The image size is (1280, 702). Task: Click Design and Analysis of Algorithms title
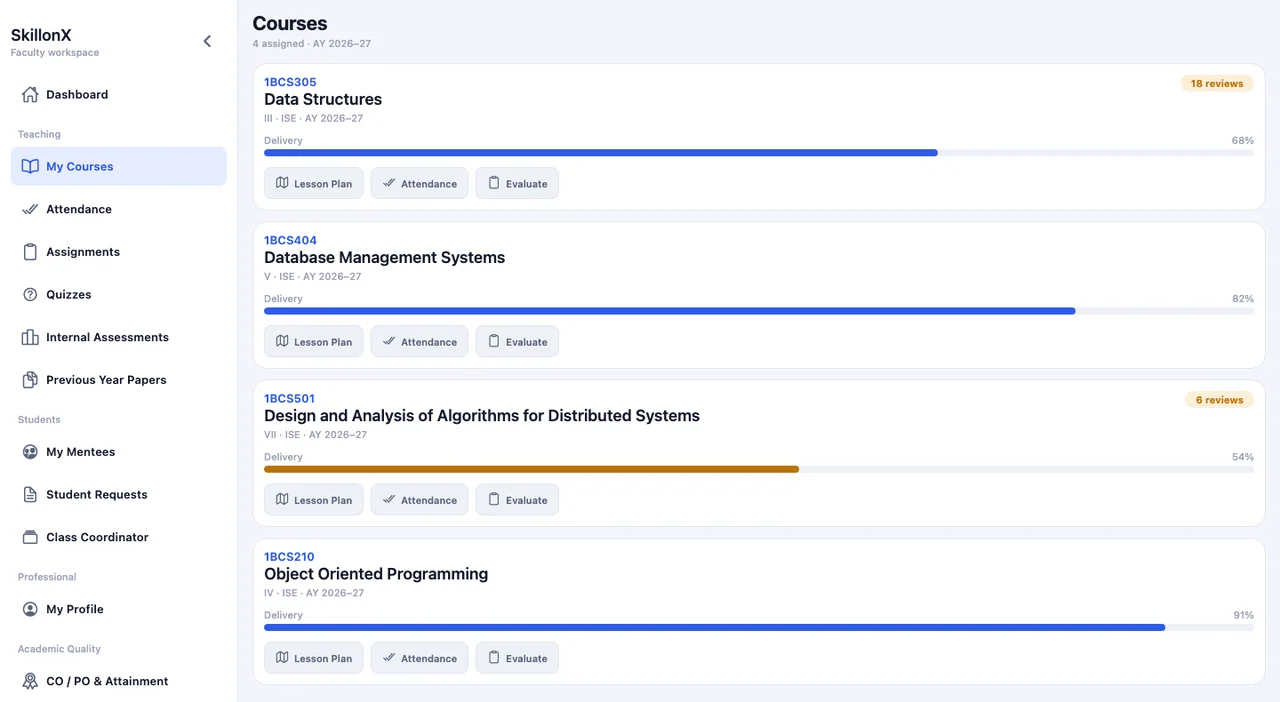click(x=482, y=415)
